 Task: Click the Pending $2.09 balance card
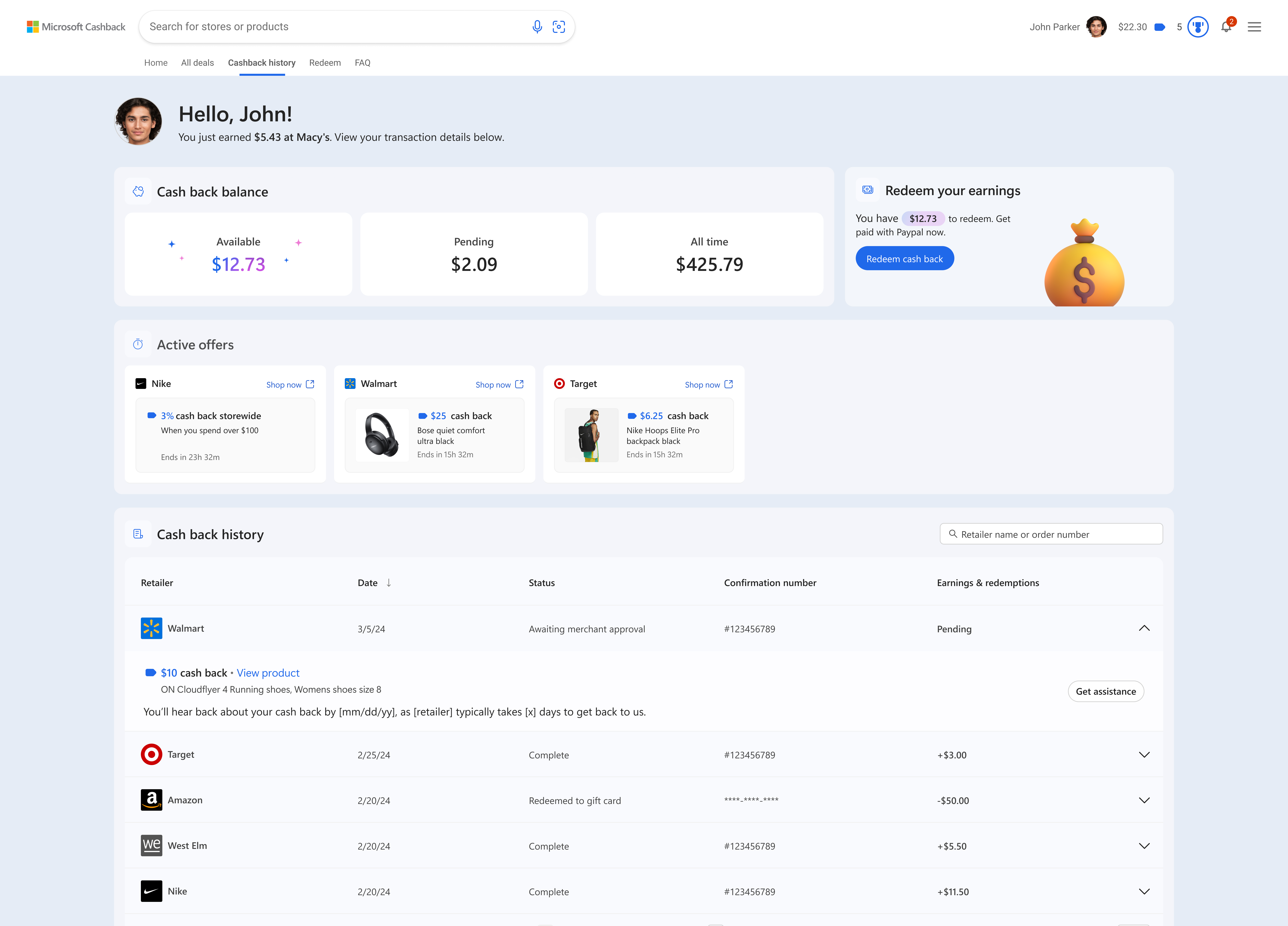point(474,254)
